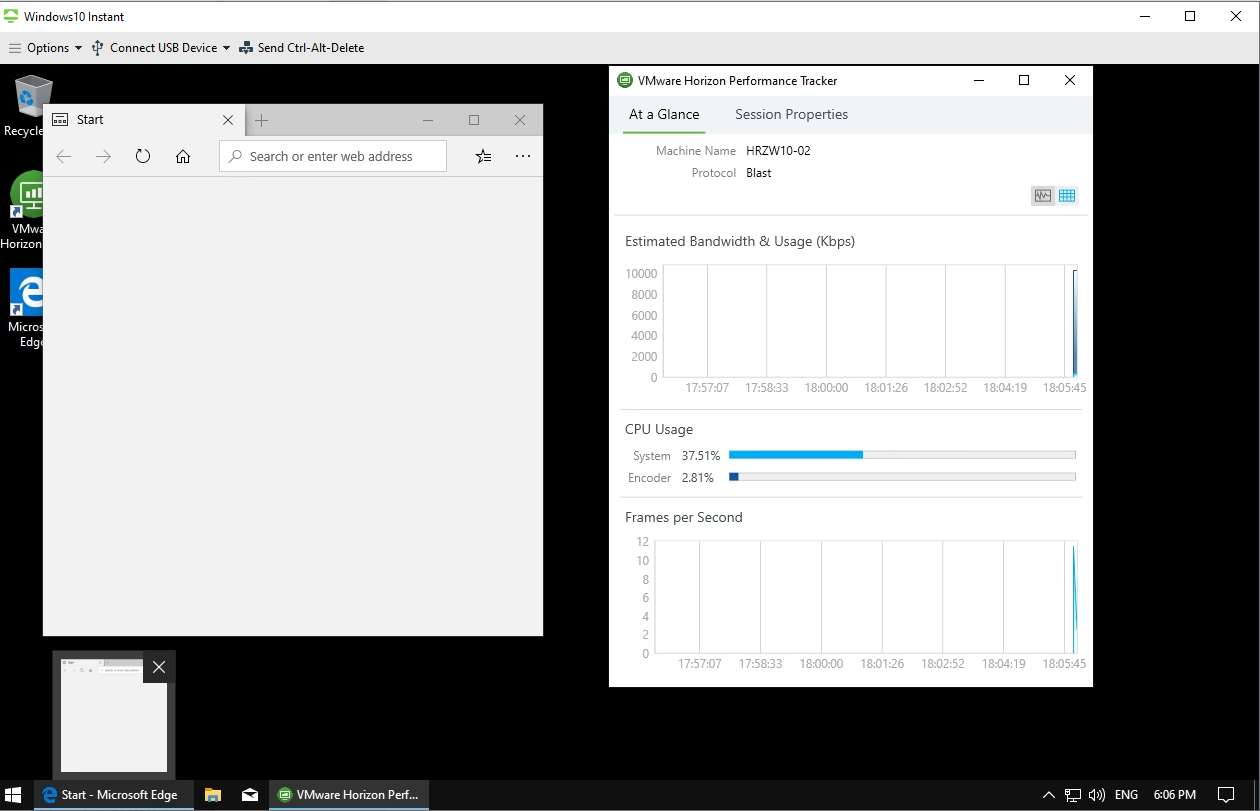Go forward in the Edge browser
The height and width of the screenshot is (811, 1260).
coord(103,156)
